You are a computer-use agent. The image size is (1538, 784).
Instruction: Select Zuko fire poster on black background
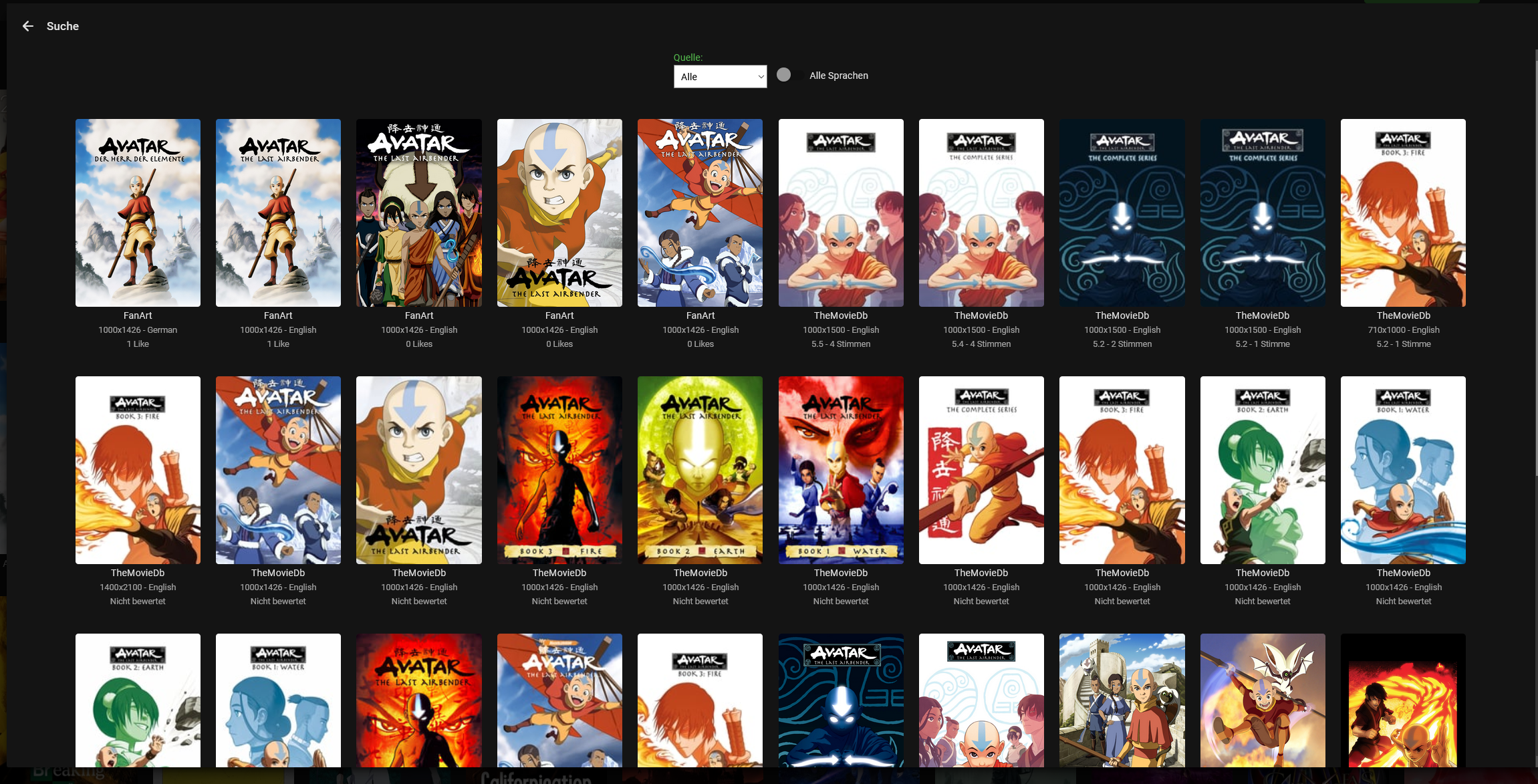[x=1403, y=700]
